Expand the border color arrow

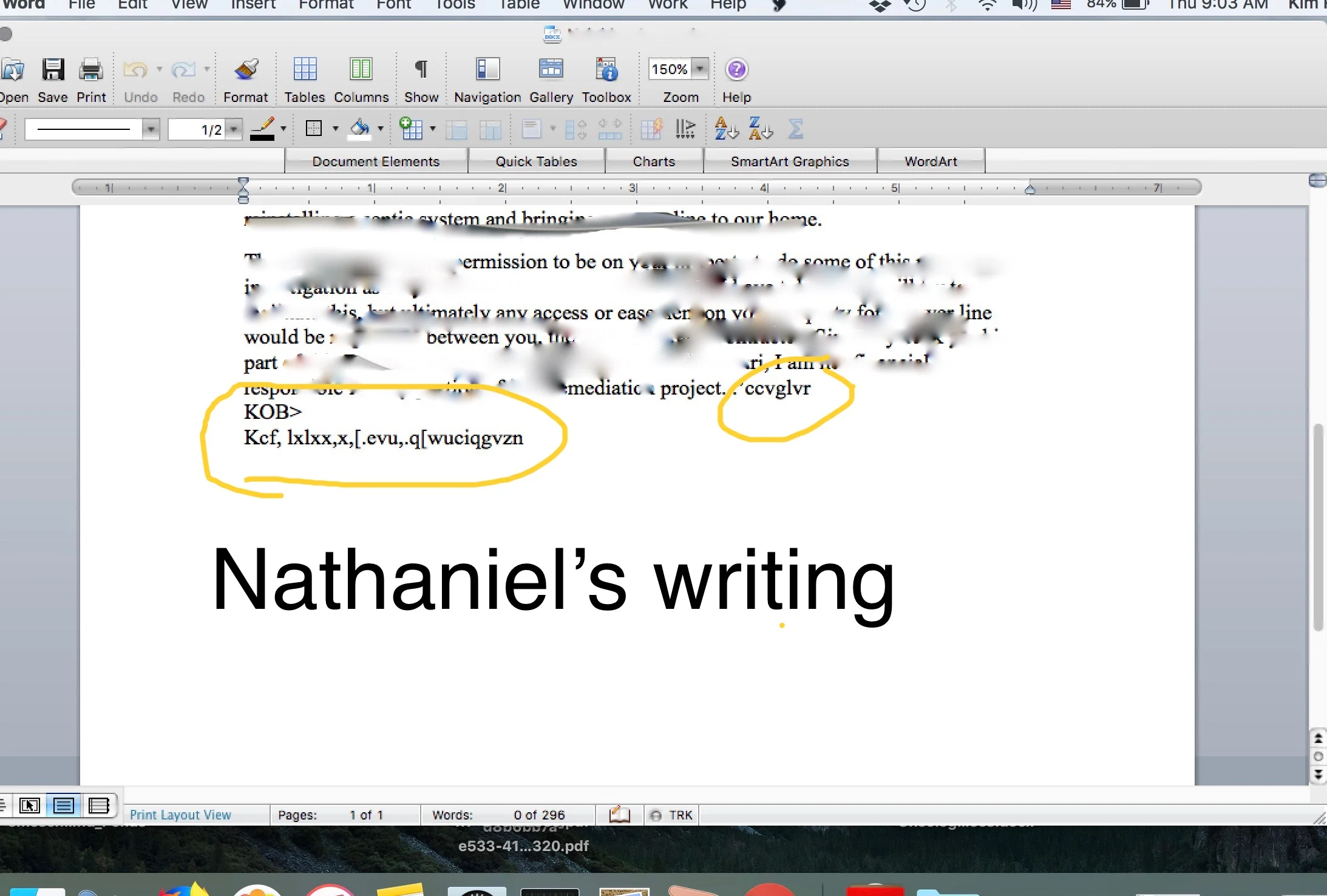283,129
